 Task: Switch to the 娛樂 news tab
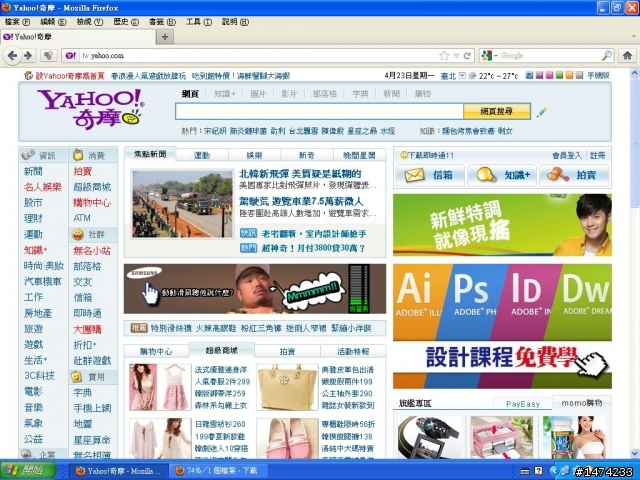click(x=254, y=156)
